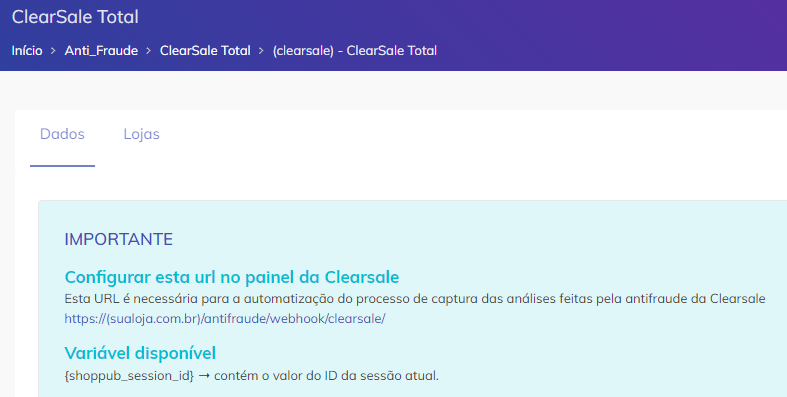Open the Lojas tab
787x397 pixels.
[x=142, y=134]
